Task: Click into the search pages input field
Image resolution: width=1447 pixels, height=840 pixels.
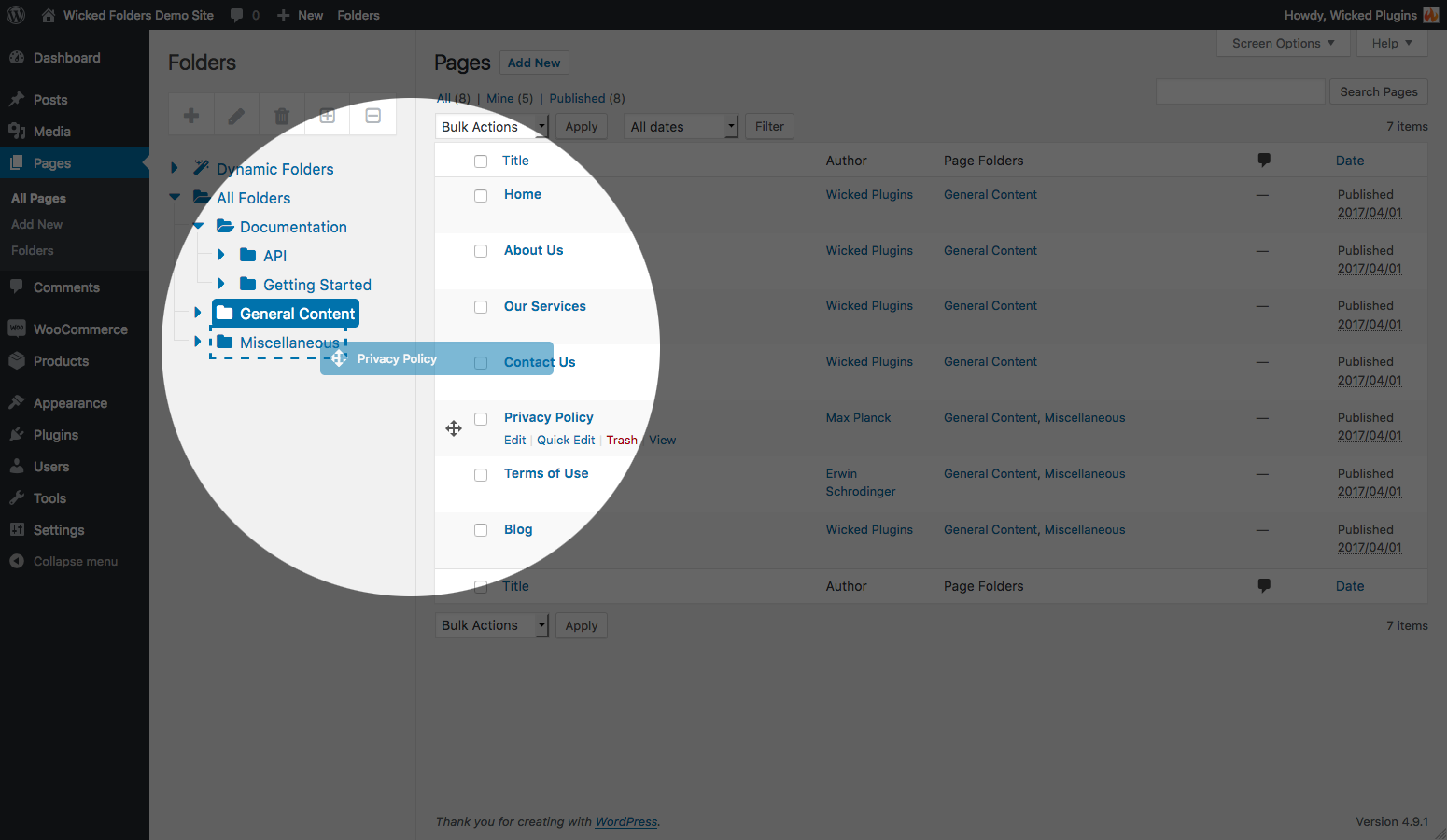Action: (1240, 91)
